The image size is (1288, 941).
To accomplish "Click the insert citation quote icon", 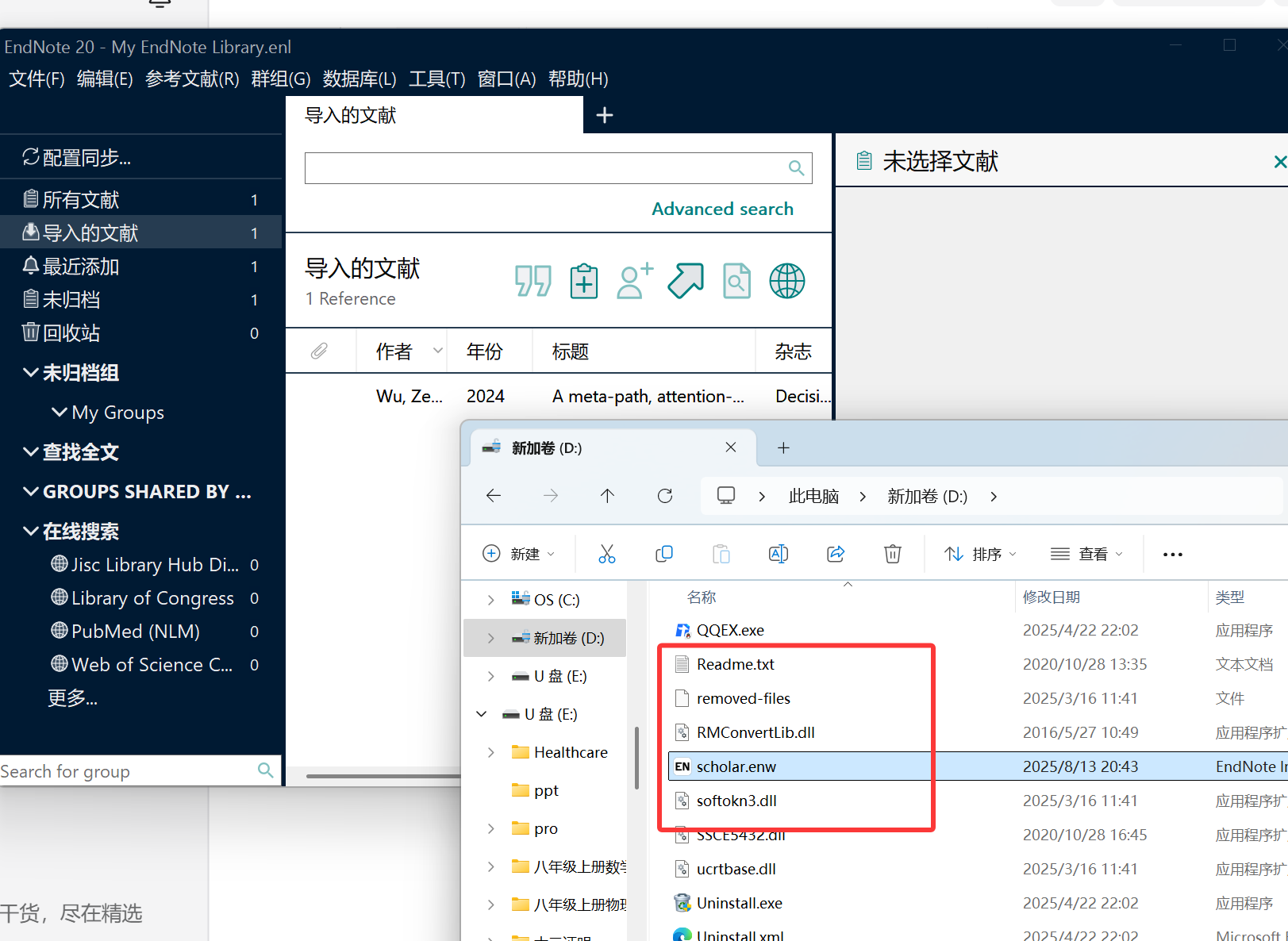I will [x=533, y=281].
